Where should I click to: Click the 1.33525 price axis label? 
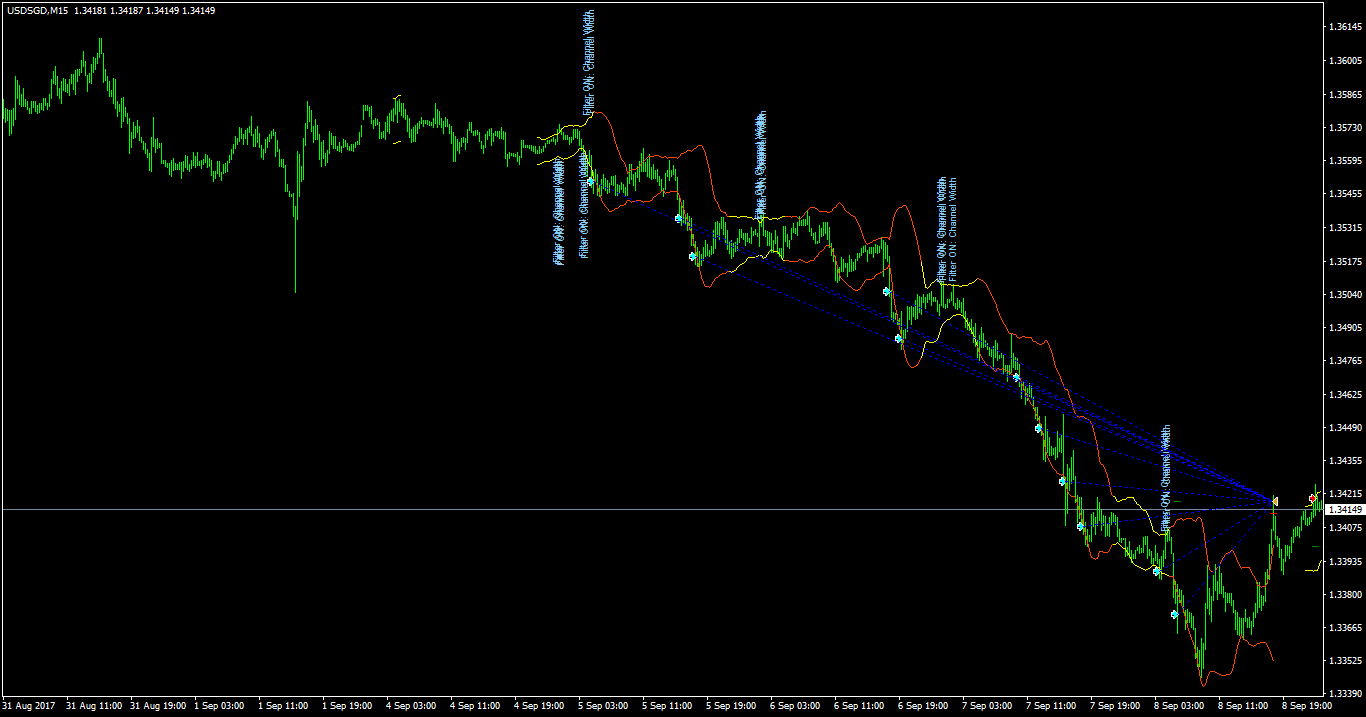click(x=1344, y=661)
